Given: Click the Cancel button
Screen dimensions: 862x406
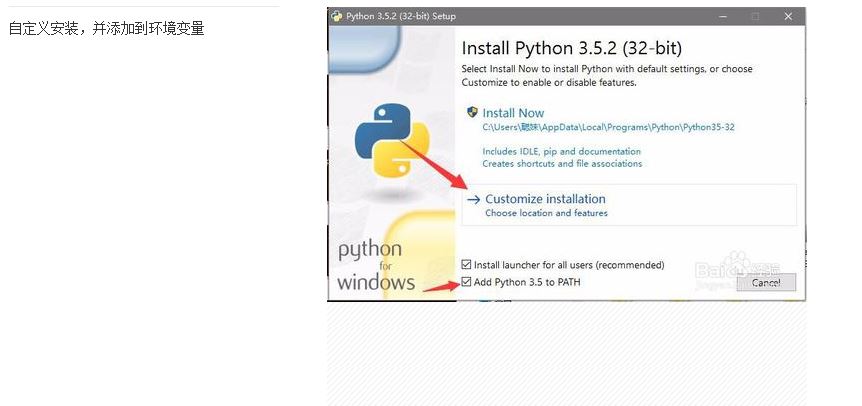Looking at the screenshot, I should 766,282.
